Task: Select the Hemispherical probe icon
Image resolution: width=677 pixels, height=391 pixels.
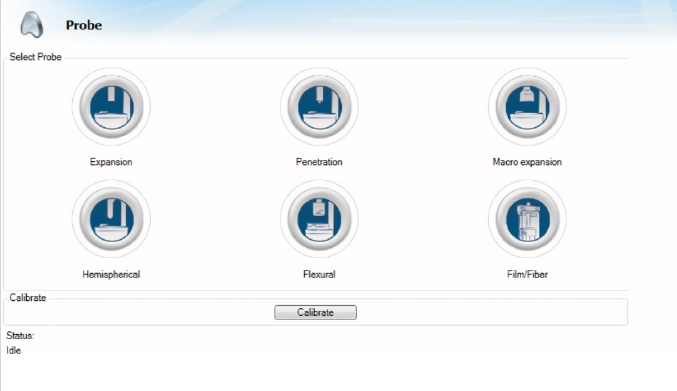Action: (x=111, y=219)
